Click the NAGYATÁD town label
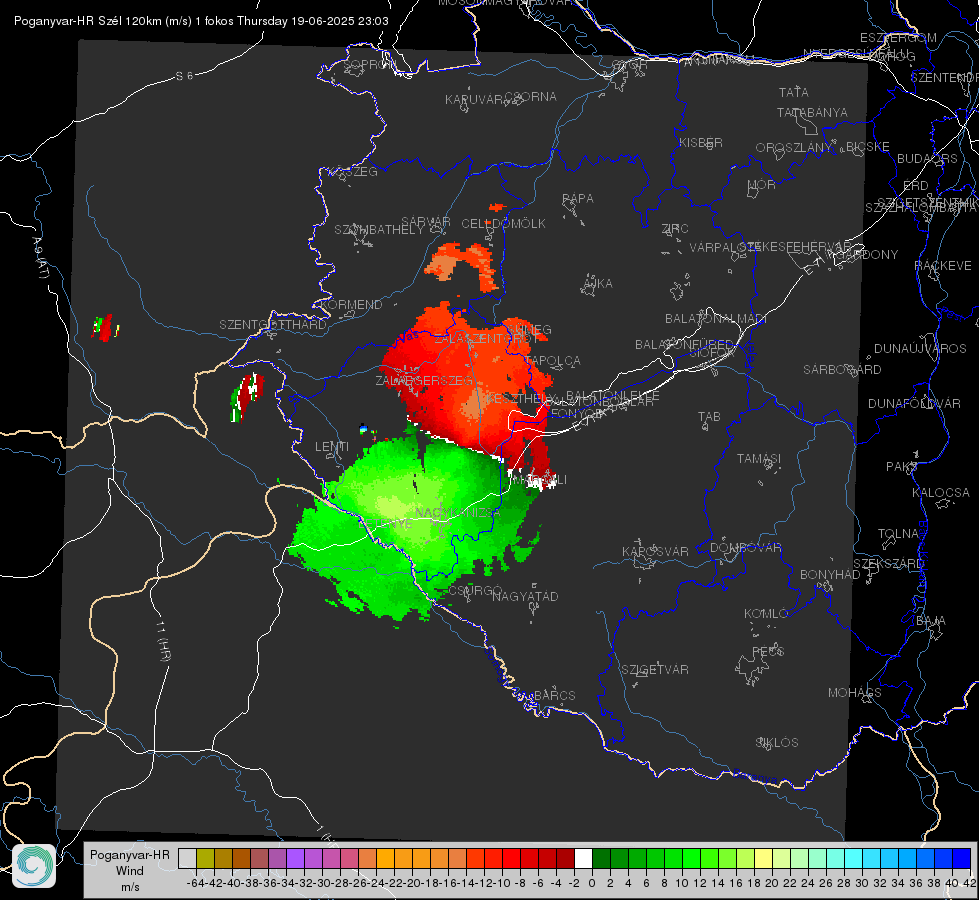 [x=525, y=596]
